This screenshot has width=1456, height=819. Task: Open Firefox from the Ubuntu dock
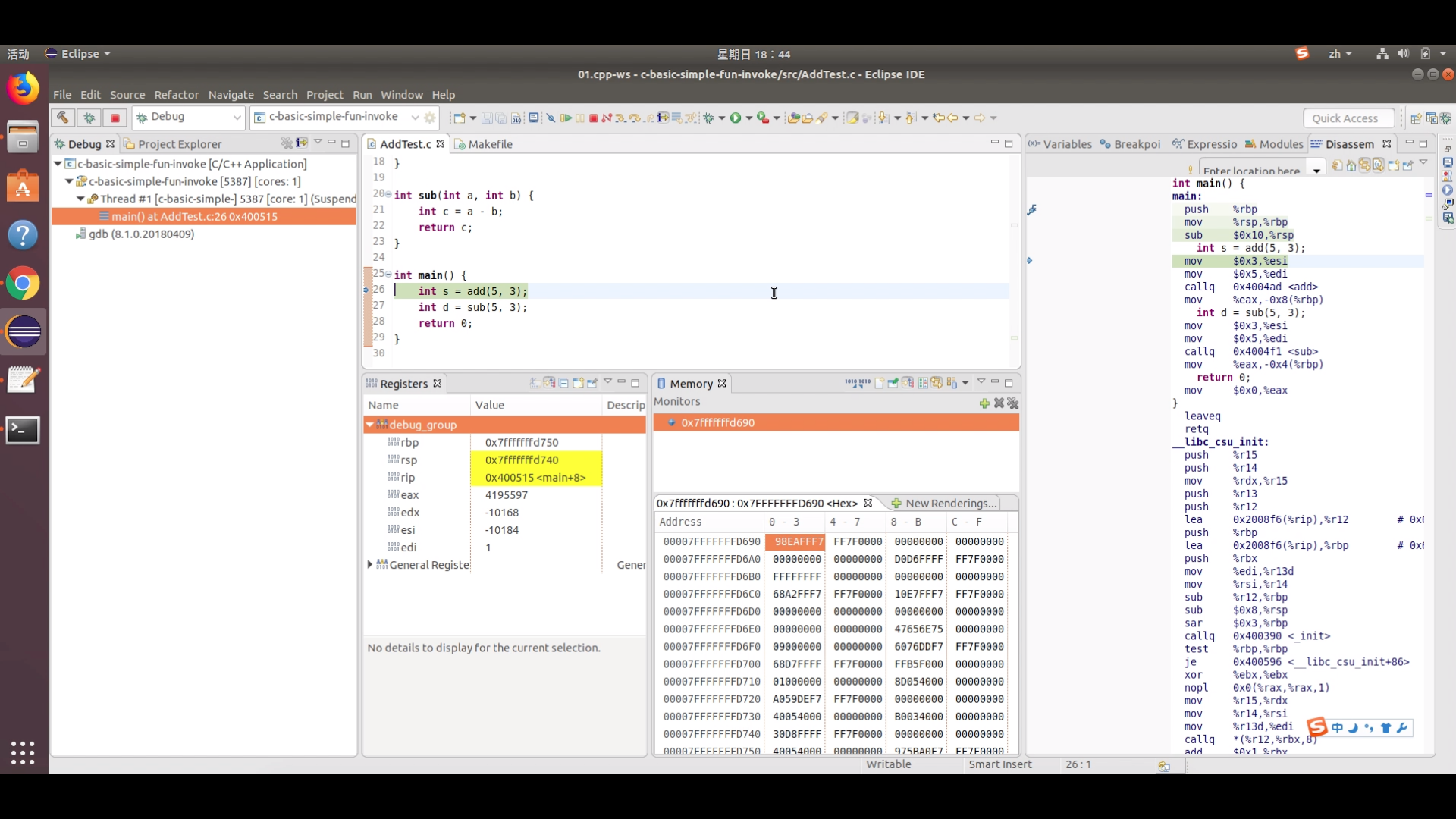point(23,89)
